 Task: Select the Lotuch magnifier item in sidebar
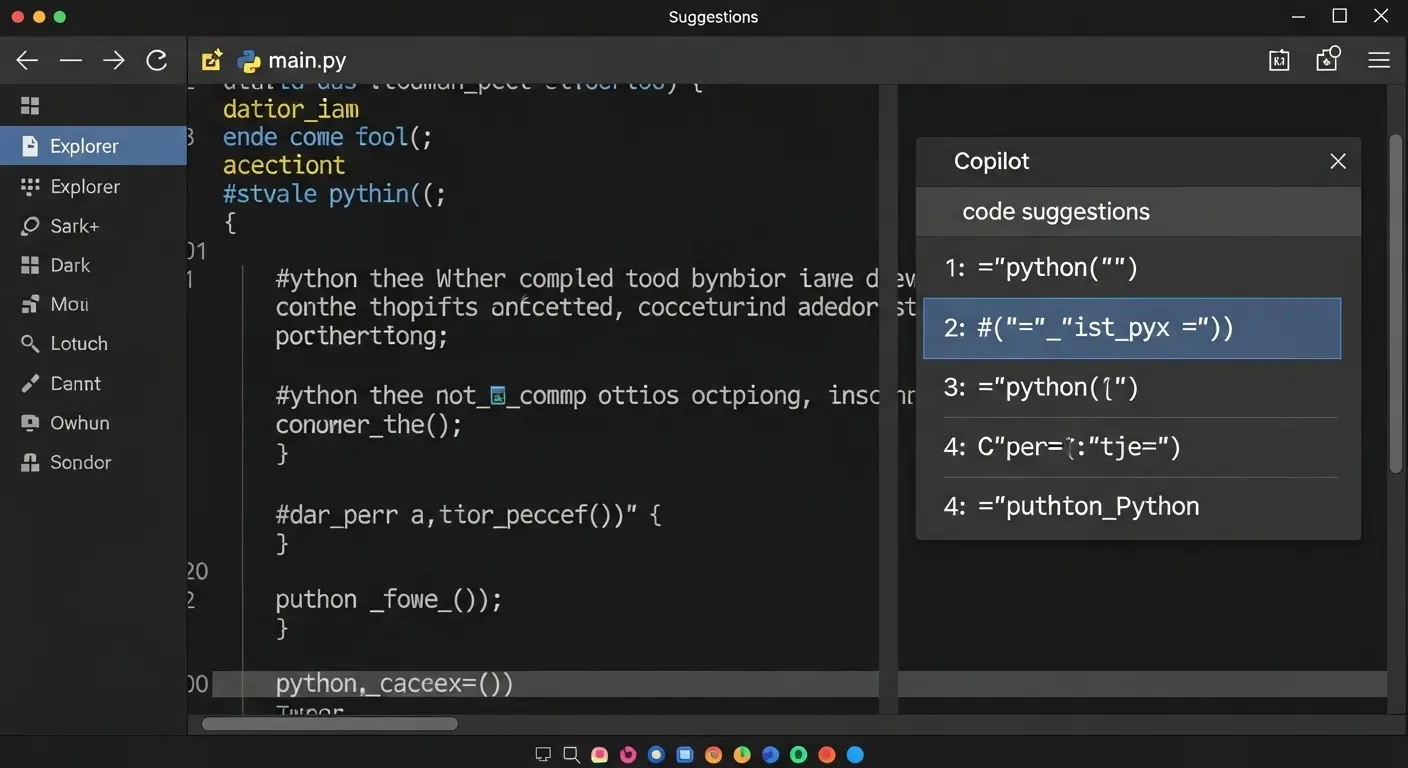tap(79, 343)
